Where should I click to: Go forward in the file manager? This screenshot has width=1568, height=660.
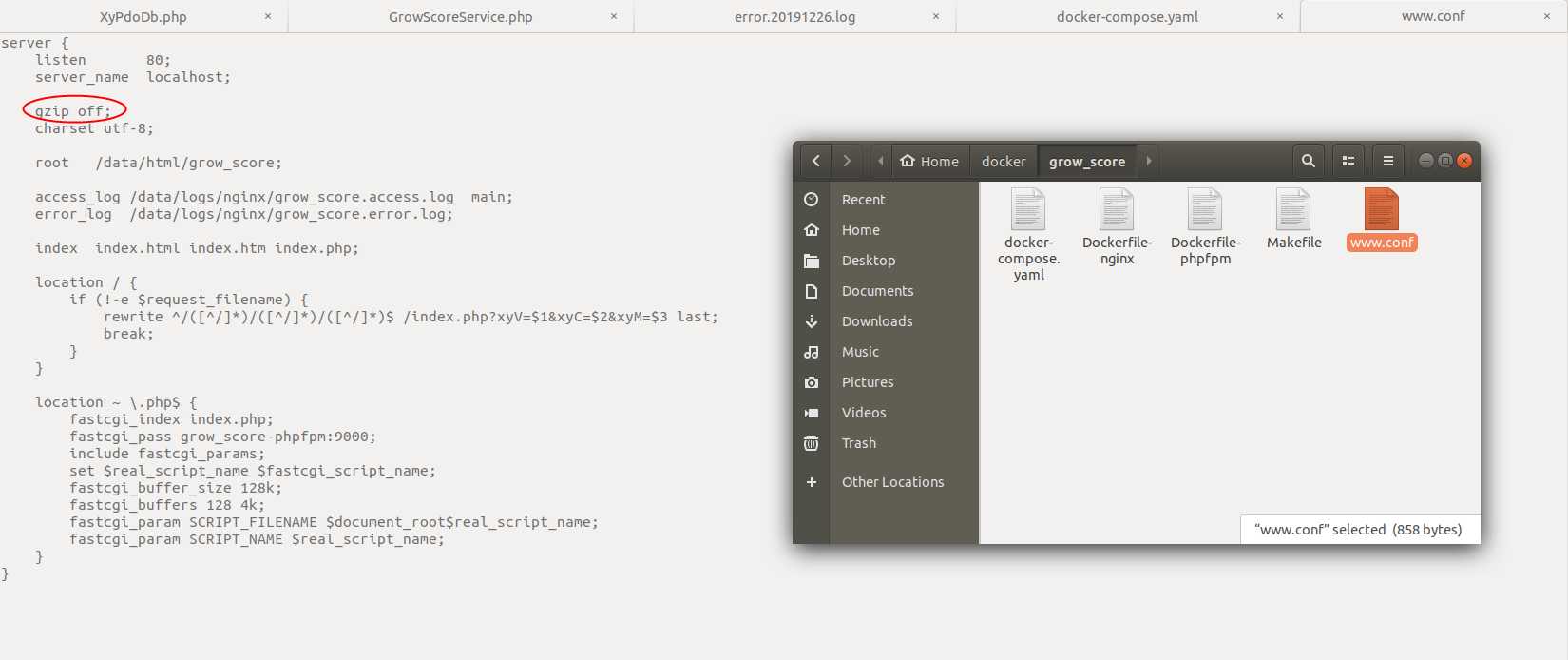click(847, 161)
